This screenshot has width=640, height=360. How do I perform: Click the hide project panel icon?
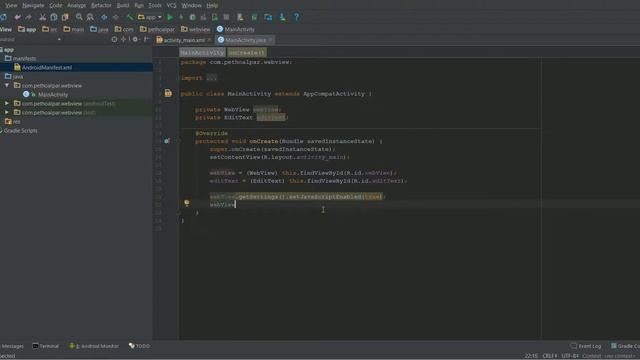tap(146, 40)
